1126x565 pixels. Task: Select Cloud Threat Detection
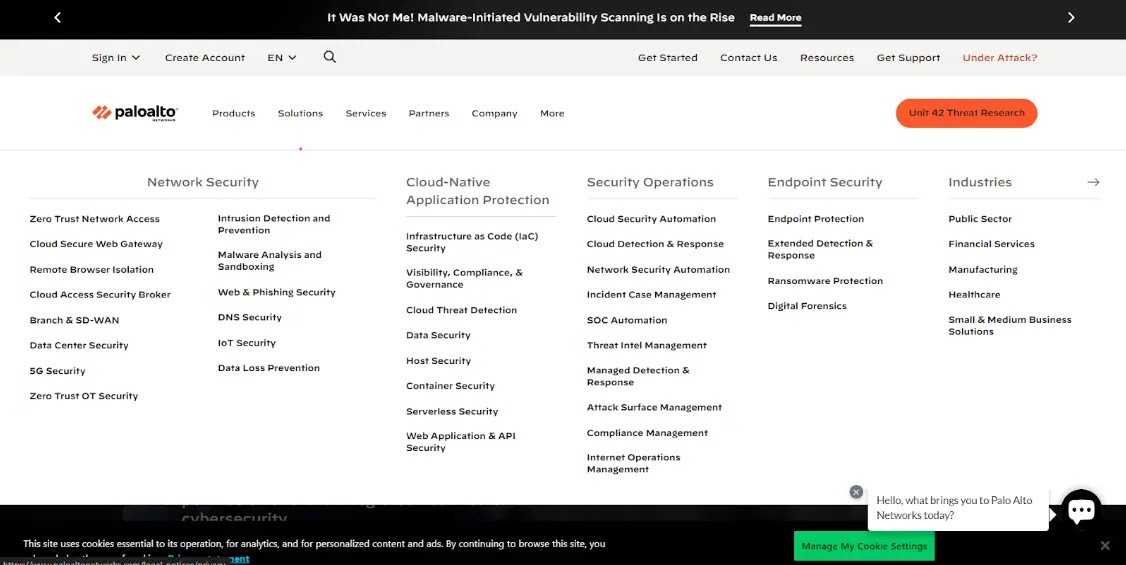tap(461, 310)
